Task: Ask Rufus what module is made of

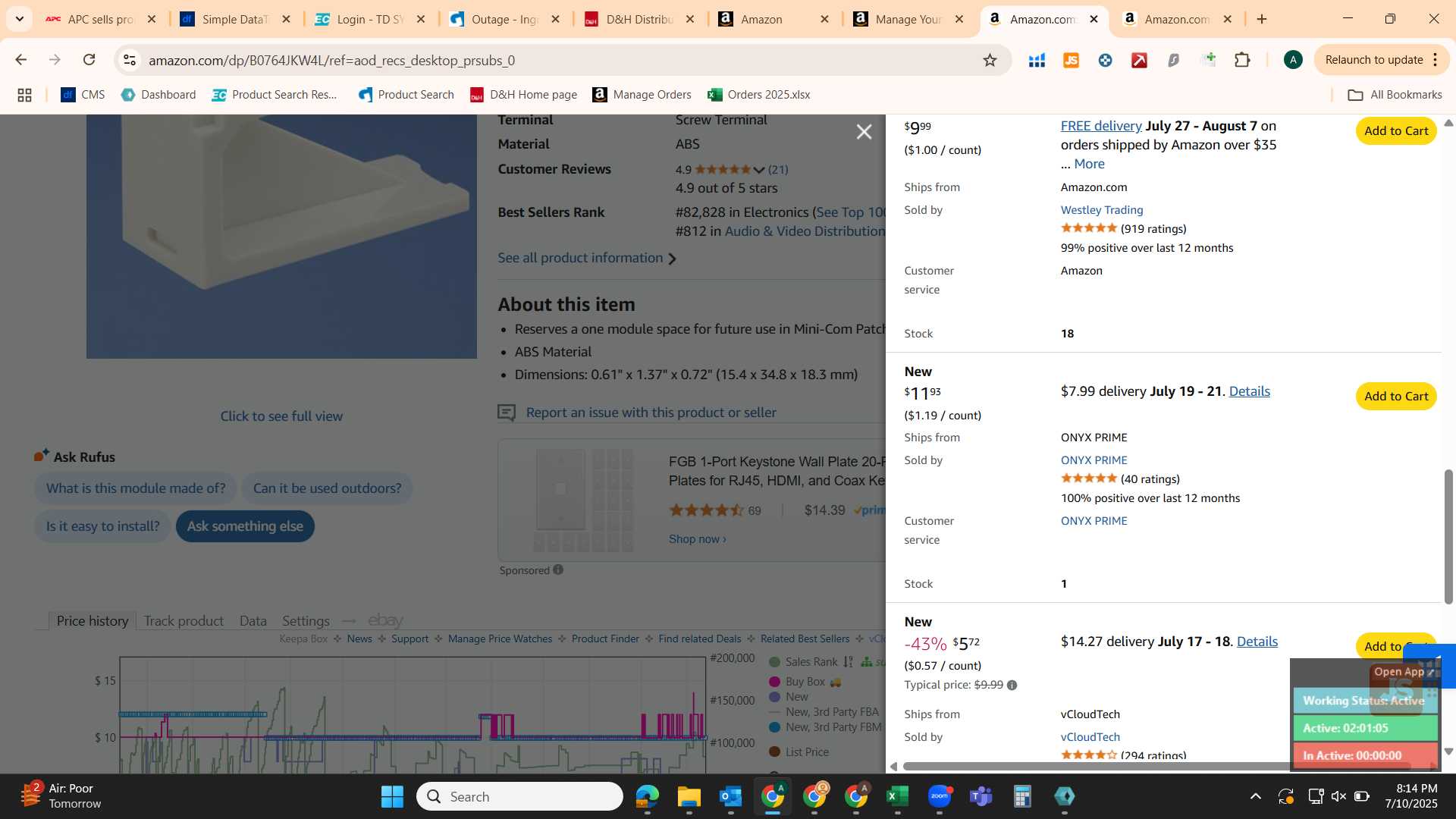Action: (x=136, y=488)
